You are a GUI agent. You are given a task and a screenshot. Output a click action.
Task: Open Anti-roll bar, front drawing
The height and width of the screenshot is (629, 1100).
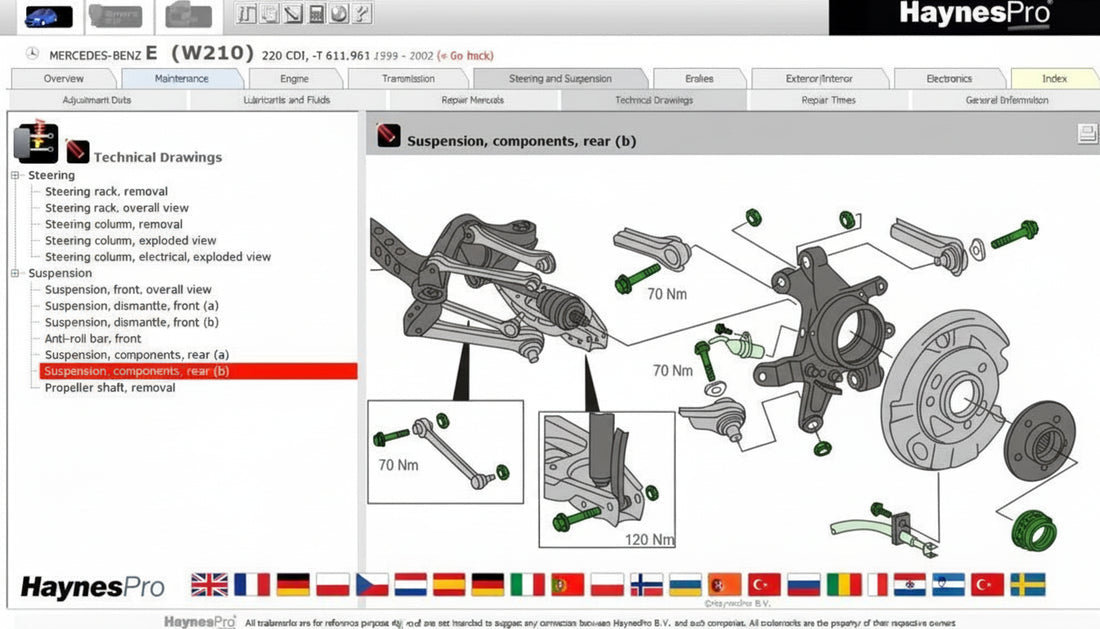(93, 339)
